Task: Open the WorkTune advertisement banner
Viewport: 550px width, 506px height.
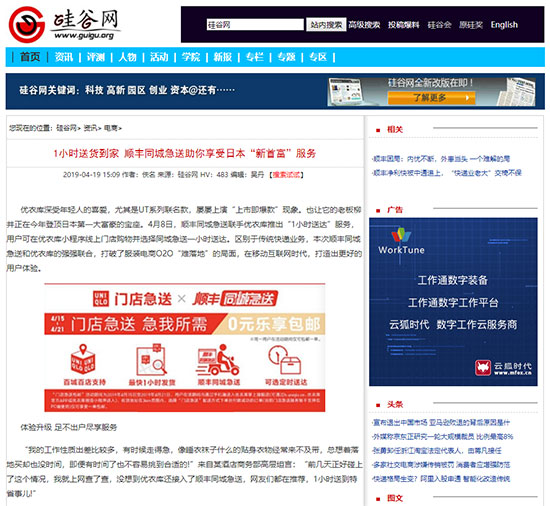Action: point(453,302)
